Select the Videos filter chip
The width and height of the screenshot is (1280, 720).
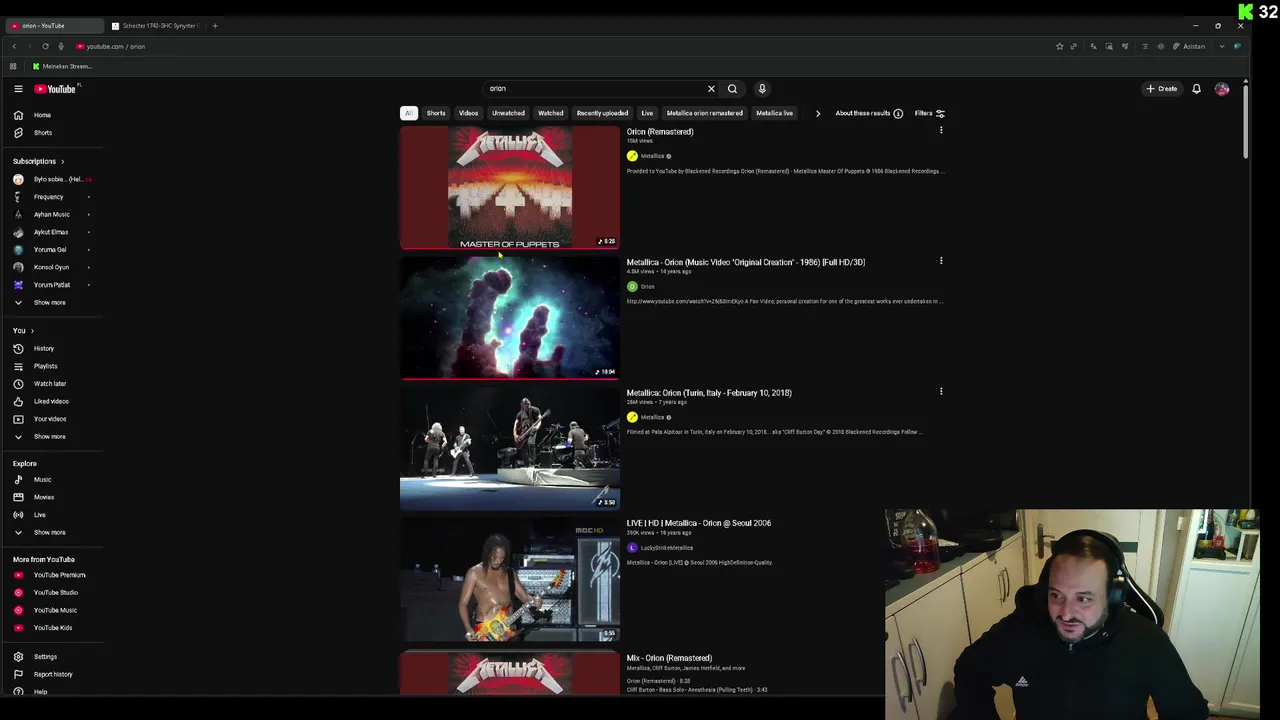(468, 113)
